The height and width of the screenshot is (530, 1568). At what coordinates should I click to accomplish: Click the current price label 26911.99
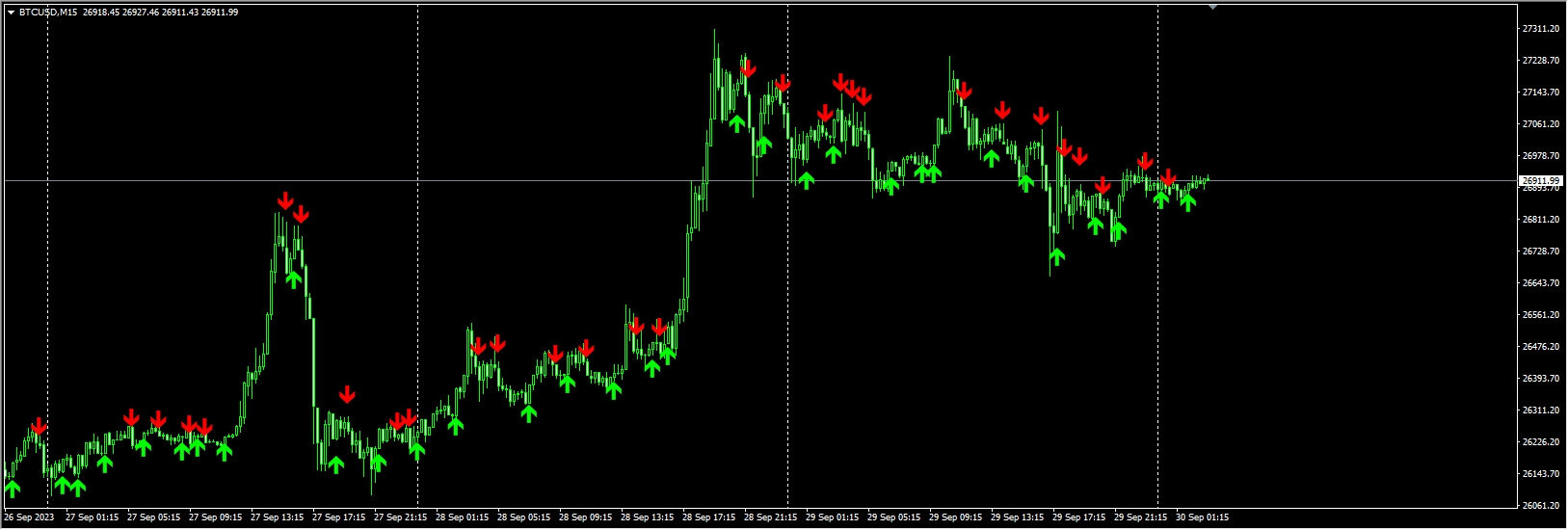(1540, 180)
